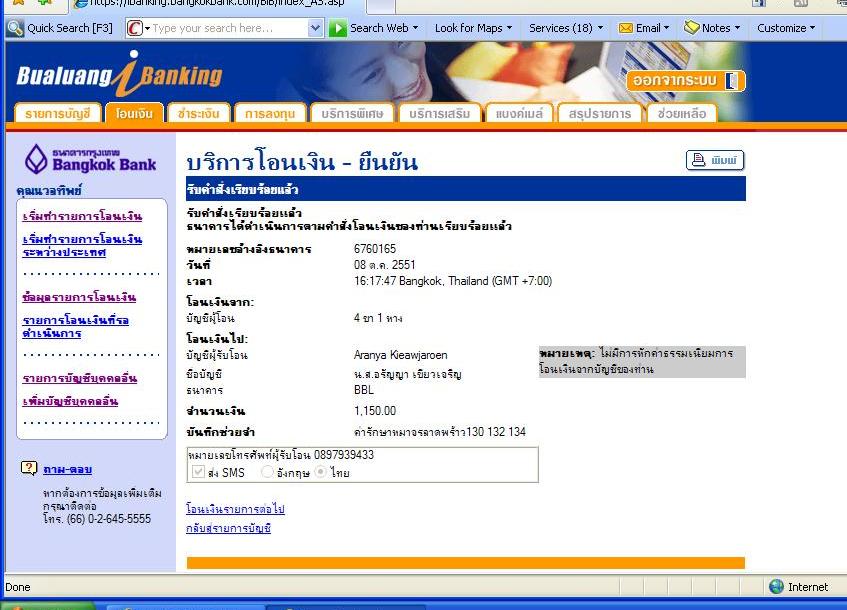Viewport: 847px width, 610px height.
Task: Switch to the บริการพิเศษ tab
Action: 352,113
